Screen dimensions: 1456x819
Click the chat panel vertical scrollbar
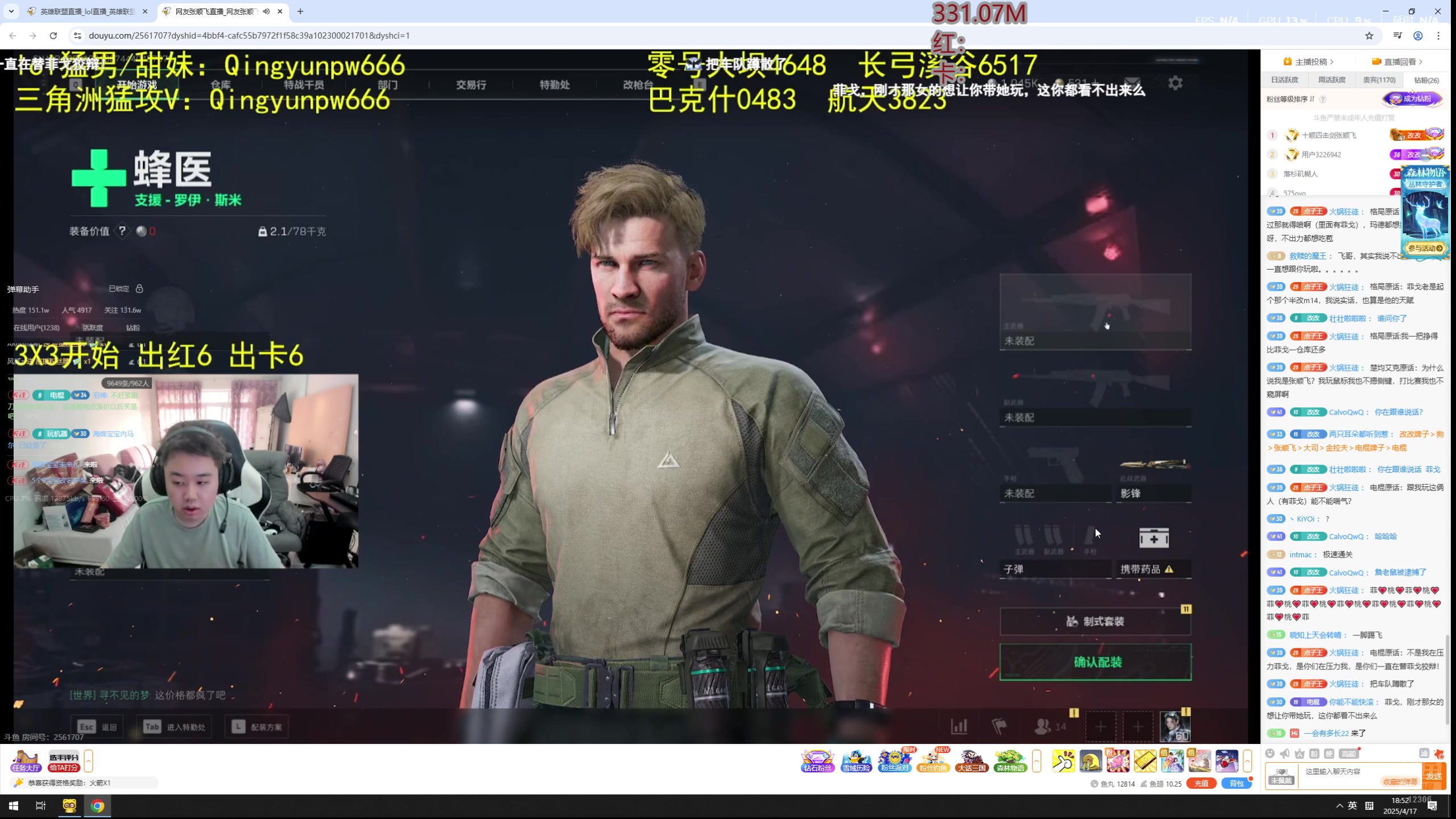pyautogui.click(x=1447, y=680)
